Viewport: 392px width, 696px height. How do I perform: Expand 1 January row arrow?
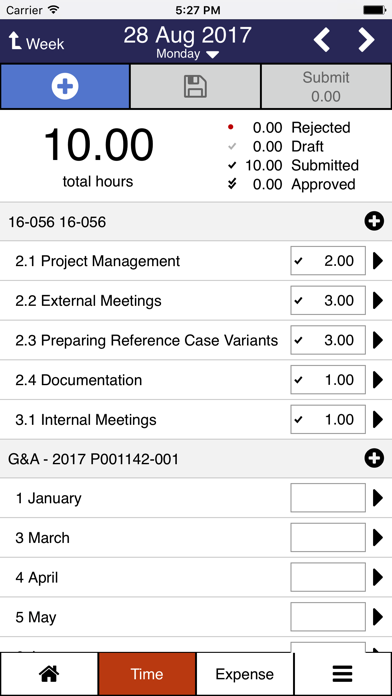pyautogui.click(x=378, y=498)
